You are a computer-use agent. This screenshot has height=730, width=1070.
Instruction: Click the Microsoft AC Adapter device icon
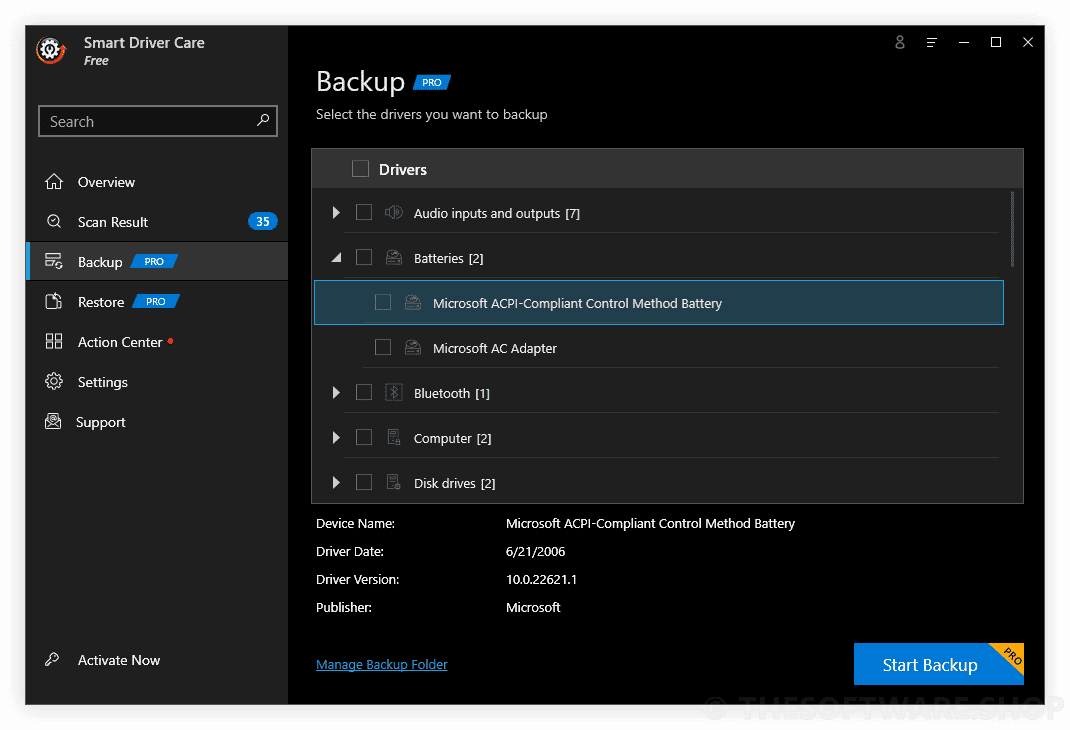tap(413, 348)
